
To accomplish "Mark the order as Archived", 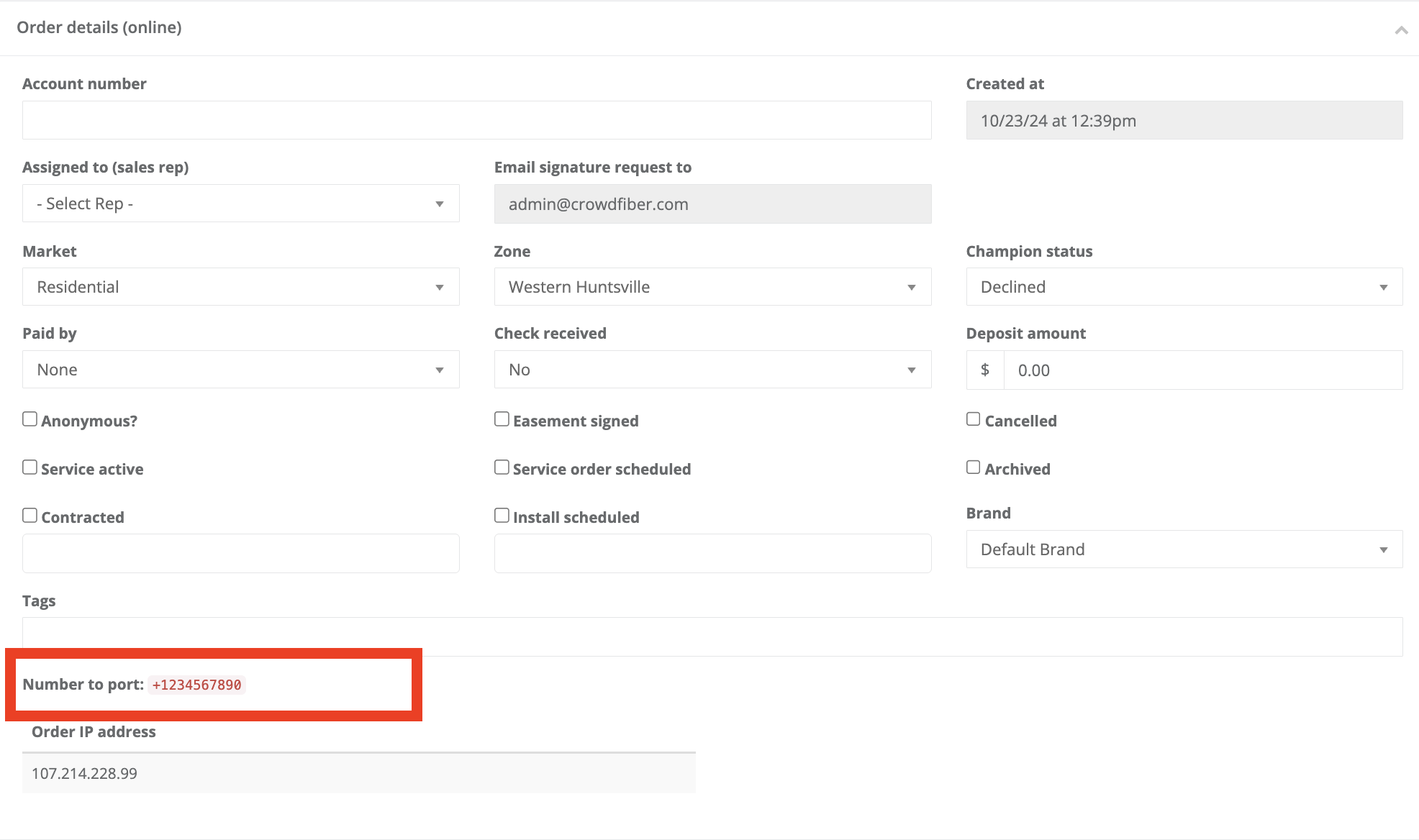I will tap(973, 467).
